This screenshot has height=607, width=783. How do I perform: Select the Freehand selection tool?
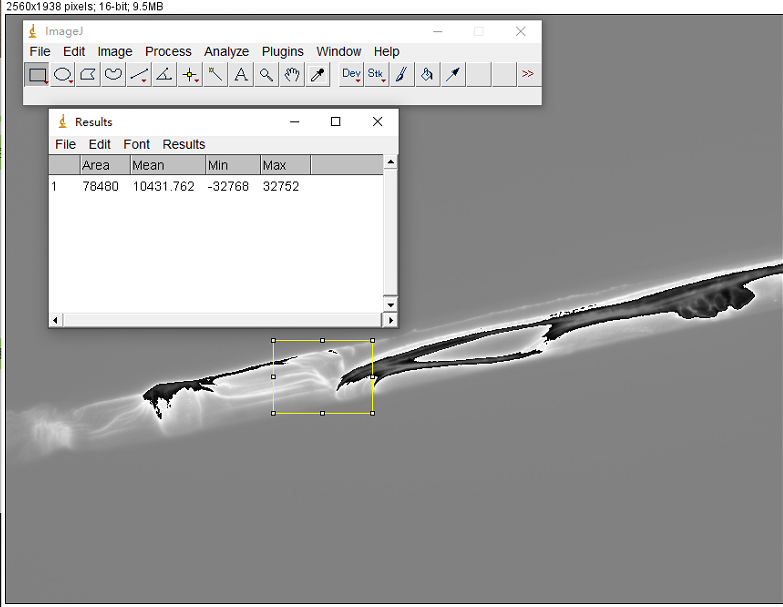click(114, 74)
